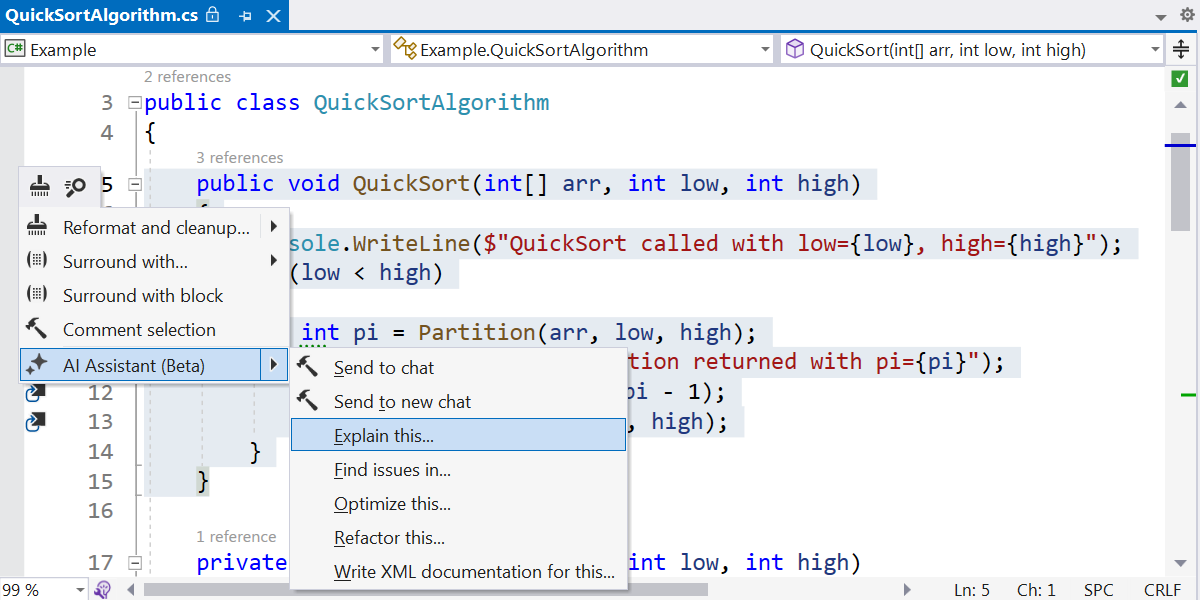Click the vertical scrollbar down arrow
This screenshot has height=600, width=1200.
tap(1181, 563)
